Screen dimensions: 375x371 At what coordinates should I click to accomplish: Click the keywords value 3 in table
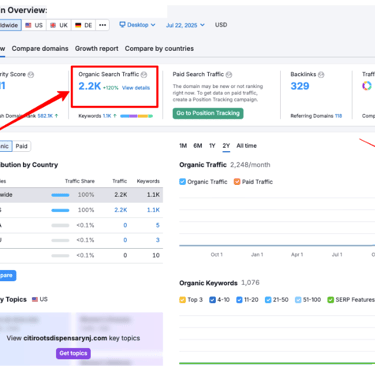point(158,240)
